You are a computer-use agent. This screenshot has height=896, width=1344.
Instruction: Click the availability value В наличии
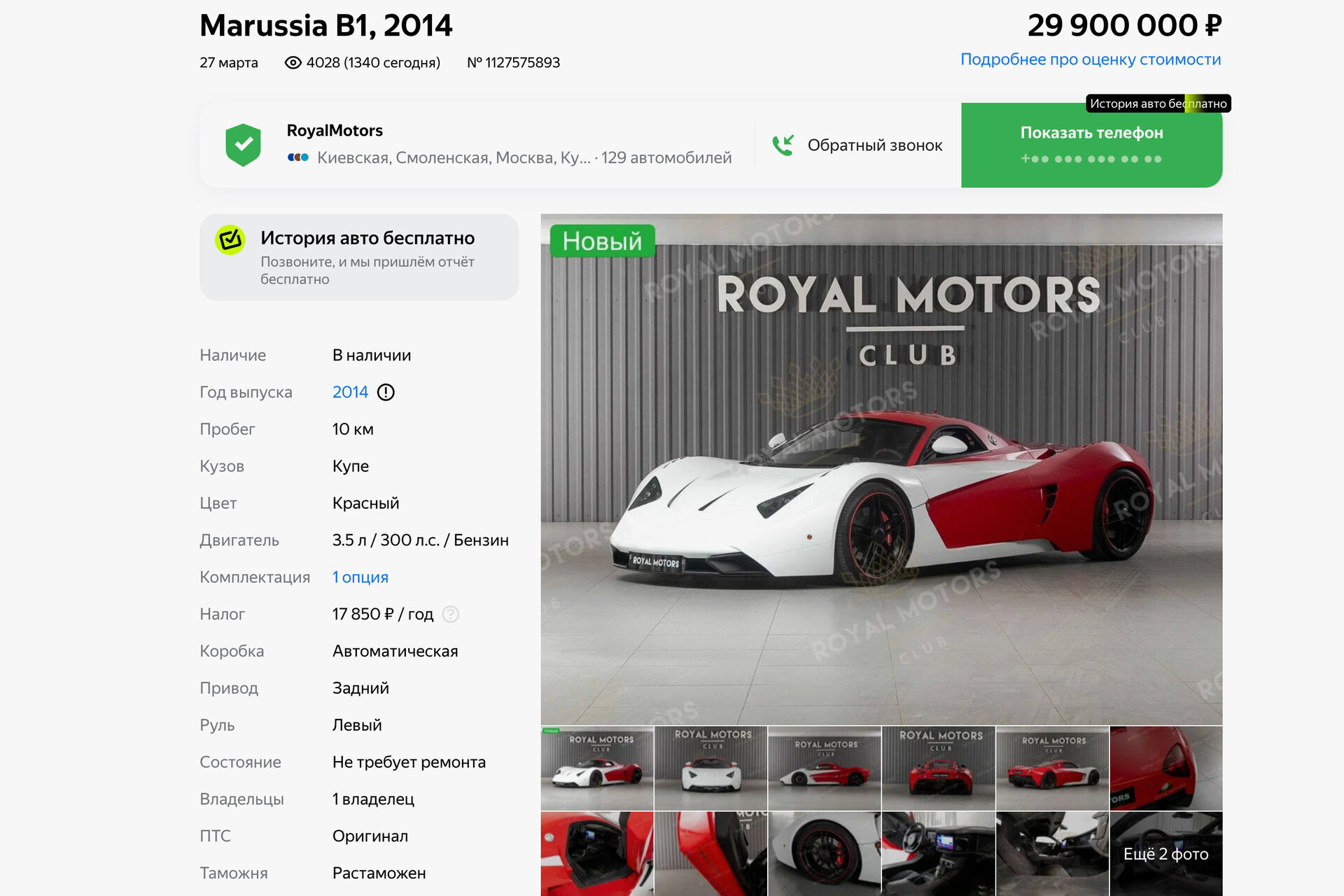coord(372,355)
